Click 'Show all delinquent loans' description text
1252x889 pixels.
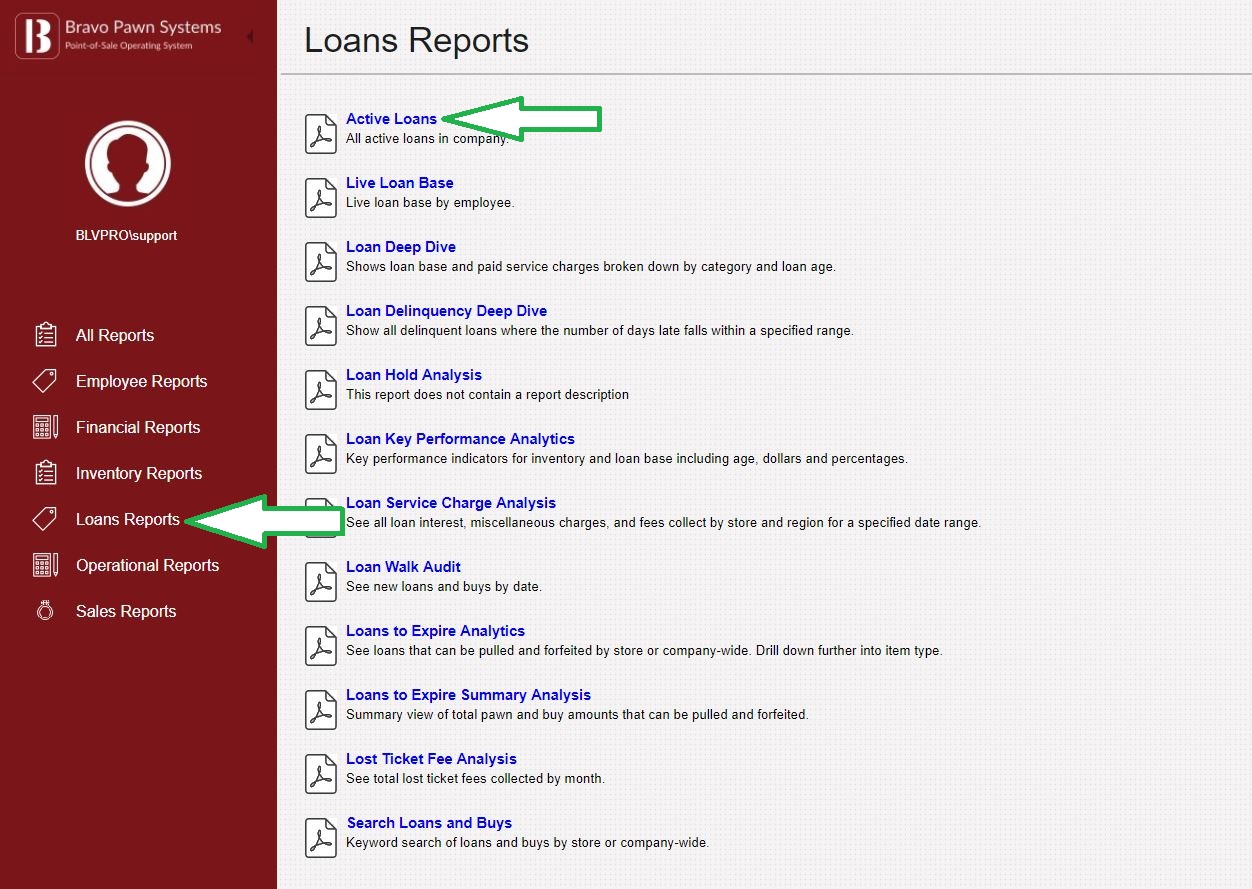tap(600, 331)
